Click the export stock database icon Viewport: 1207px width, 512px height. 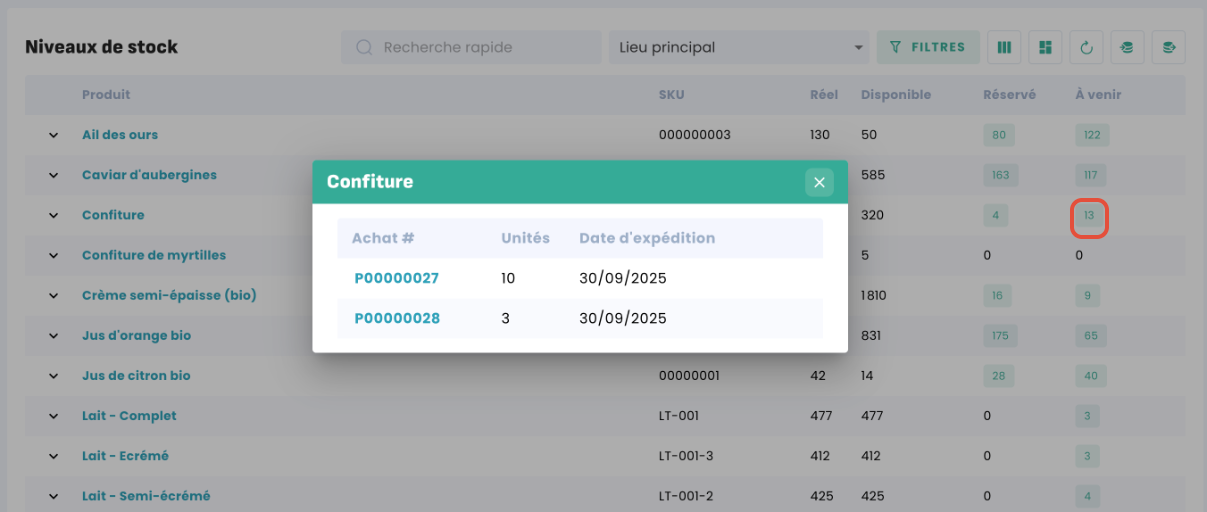click(1168, 47)
